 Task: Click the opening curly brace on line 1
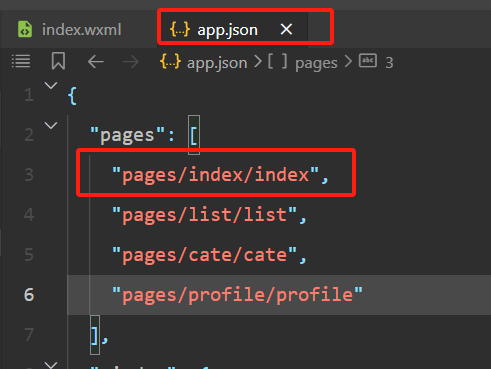coord(72,96)
